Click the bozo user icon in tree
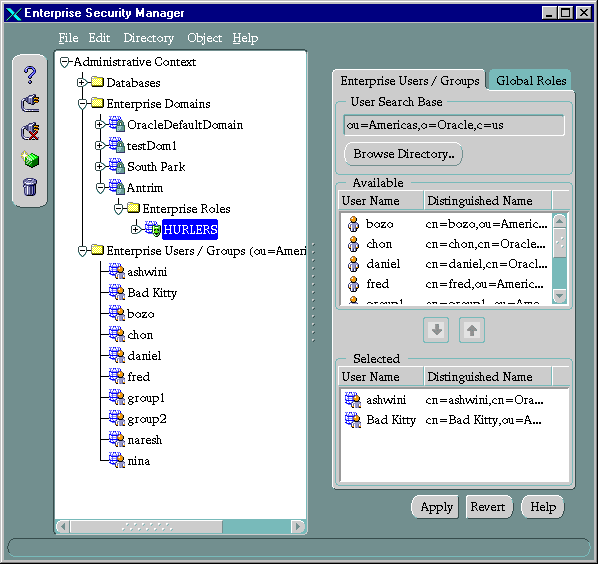The height and width of the screenshot is (564, 598). pyautogui.click(x=117, y=313)
